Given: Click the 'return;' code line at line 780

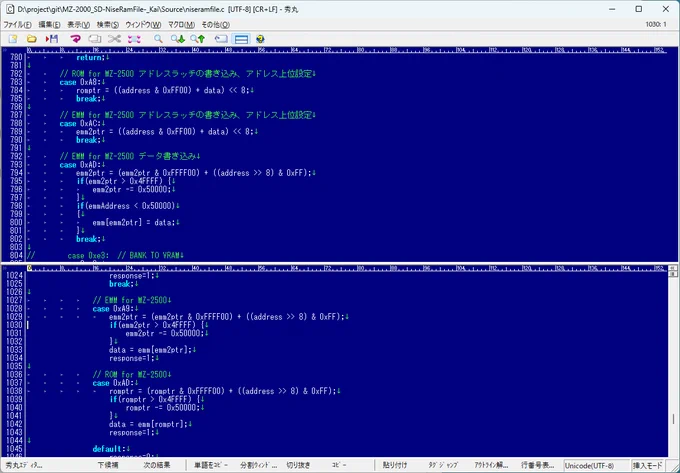Looking at the screenshot, I should [x=92, y=57].
